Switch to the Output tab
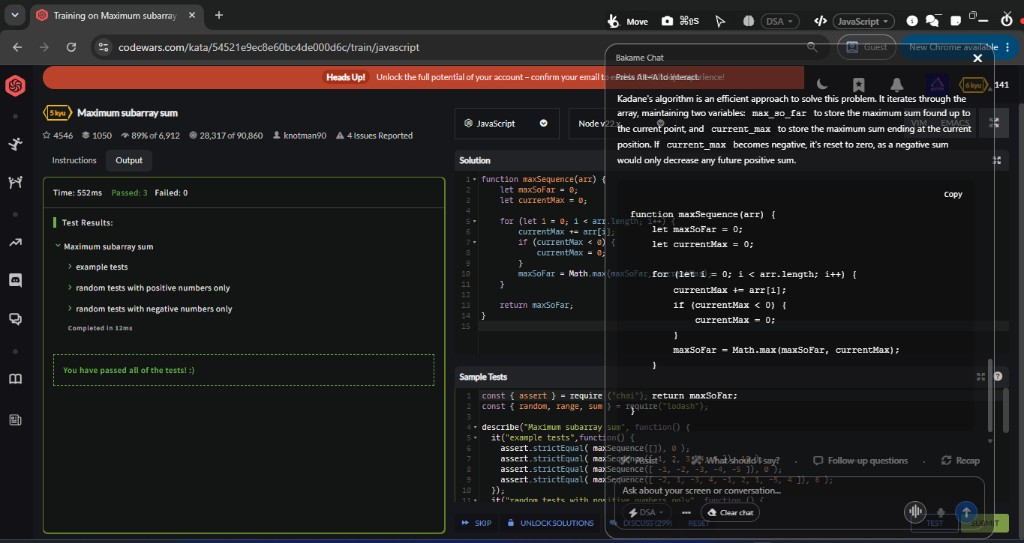The image size is (1024, 543). [x=129, y=160]
